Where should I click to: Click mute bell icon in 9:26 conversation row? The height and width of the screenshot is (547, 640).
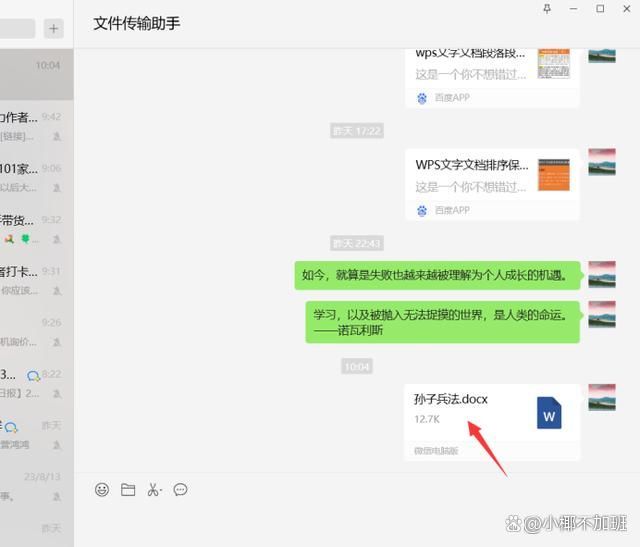57,342
